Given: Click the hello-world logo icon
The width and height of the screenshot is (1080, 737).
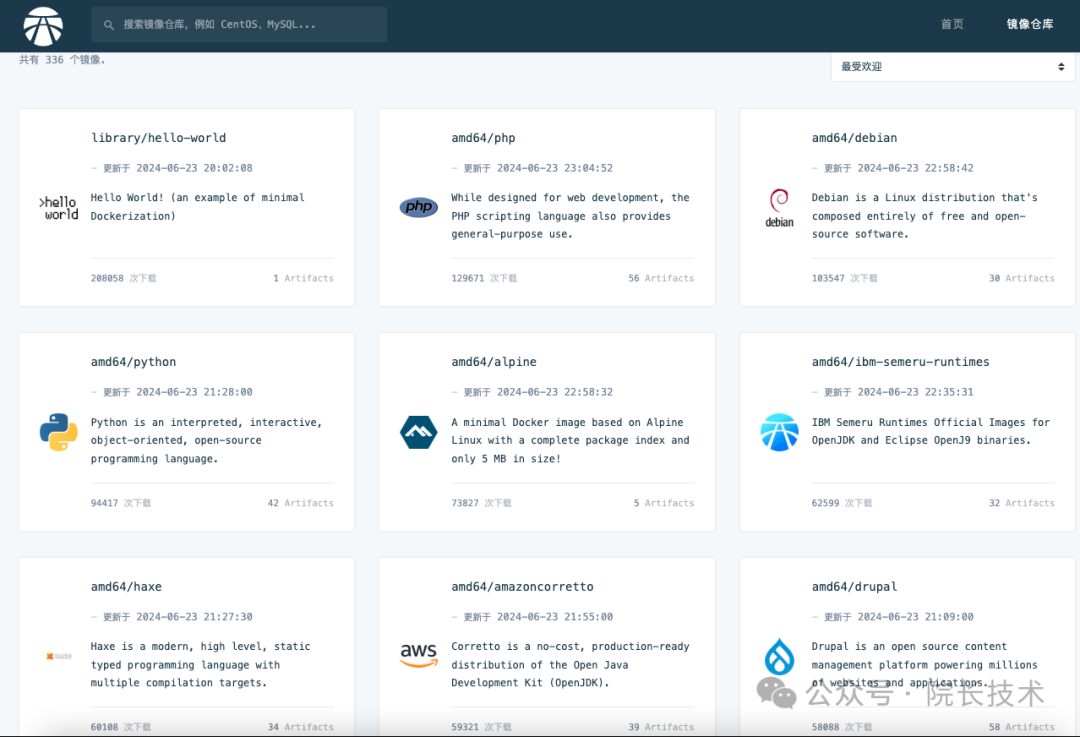Looking at the screenshot, I should (59, 208).
